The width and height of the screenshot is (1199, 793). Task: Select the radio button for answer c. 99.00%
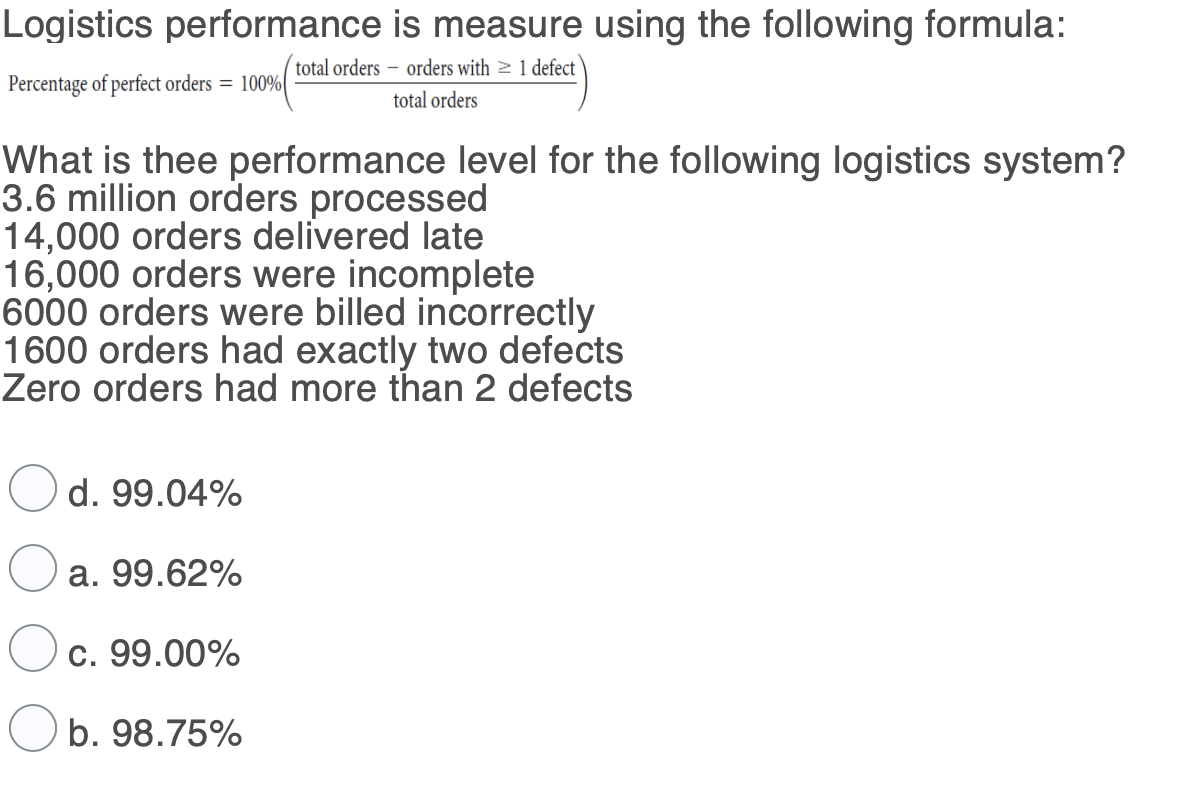31,651
